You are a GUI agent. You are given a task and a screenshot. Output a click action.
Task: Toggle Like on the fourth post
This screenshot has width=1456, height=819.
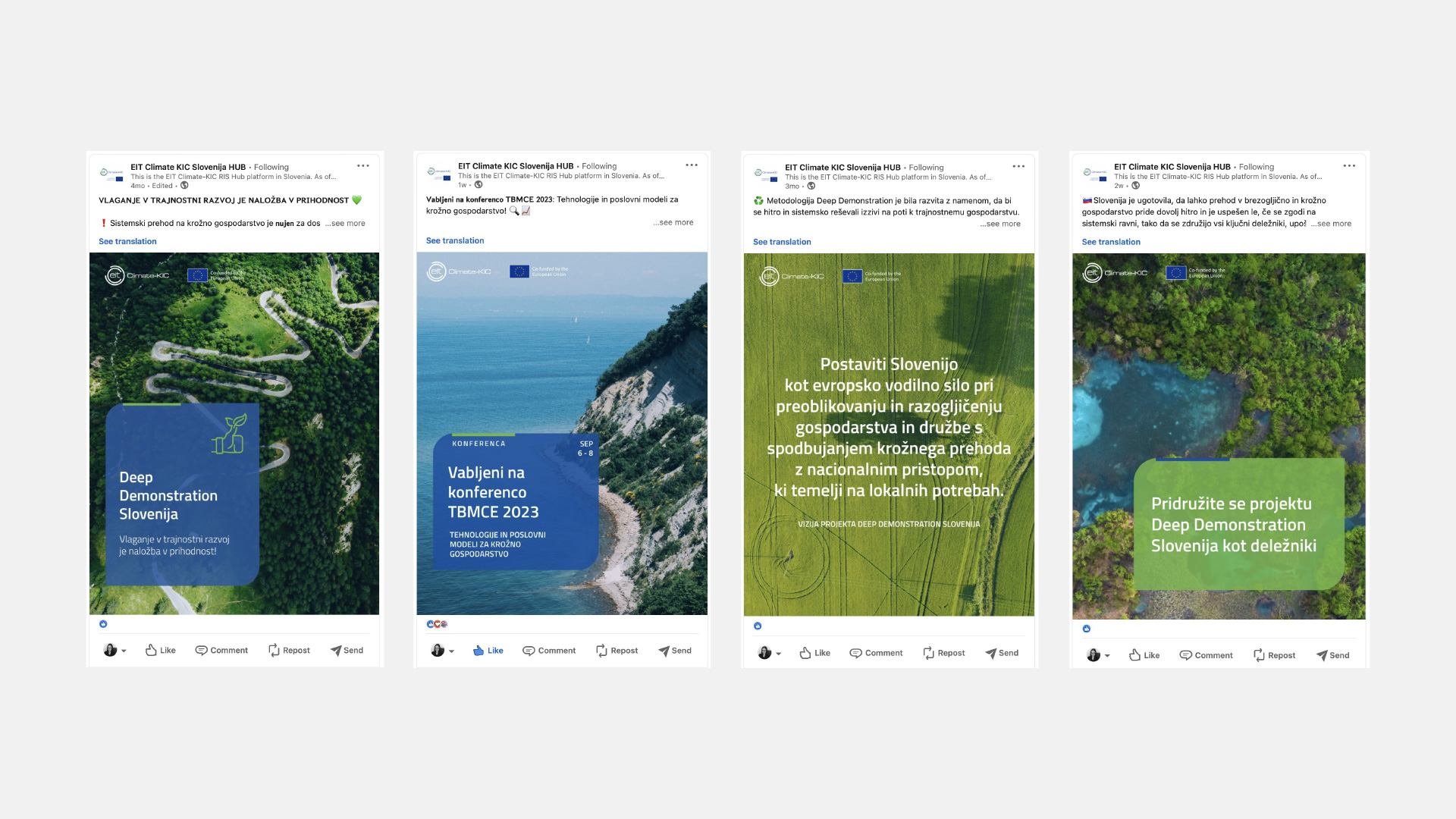coord(1144,655)
